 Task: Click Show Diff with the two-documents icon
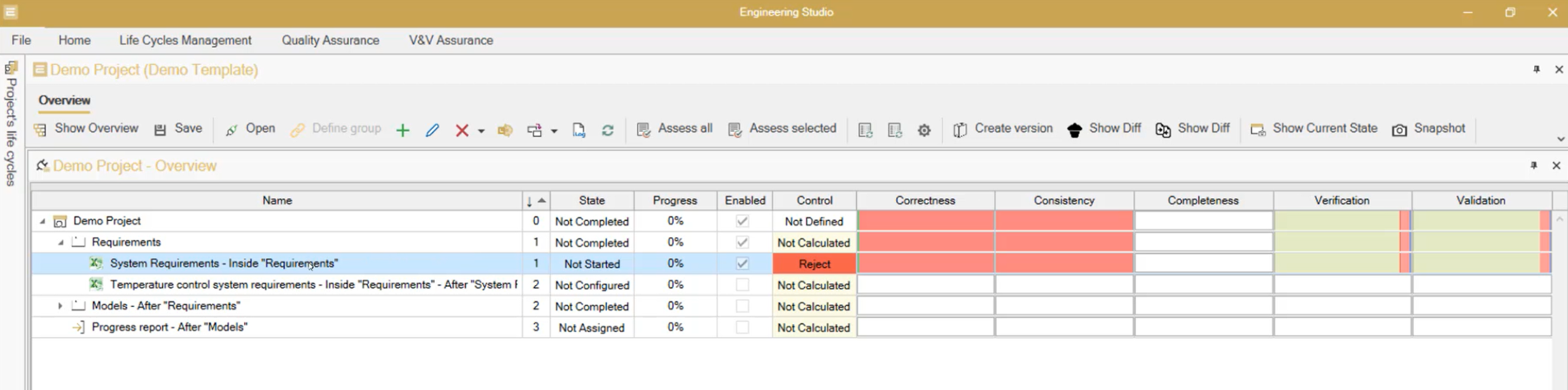(x=1192, y=129)
